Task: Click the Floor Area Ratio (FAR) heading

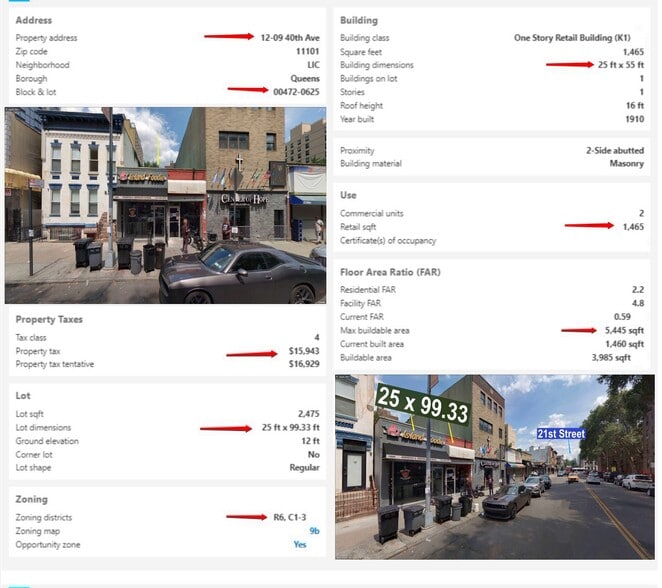Action: click(390, 272)
